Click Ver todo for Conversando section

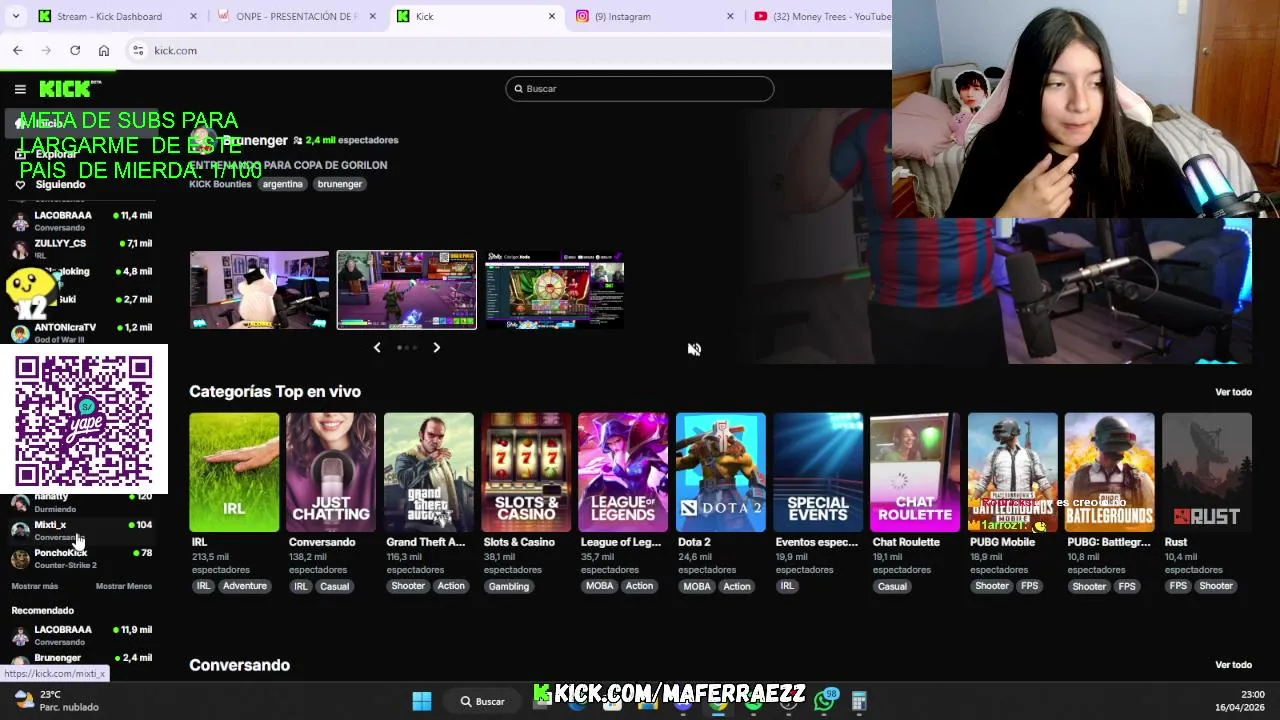click(1233, 665)
